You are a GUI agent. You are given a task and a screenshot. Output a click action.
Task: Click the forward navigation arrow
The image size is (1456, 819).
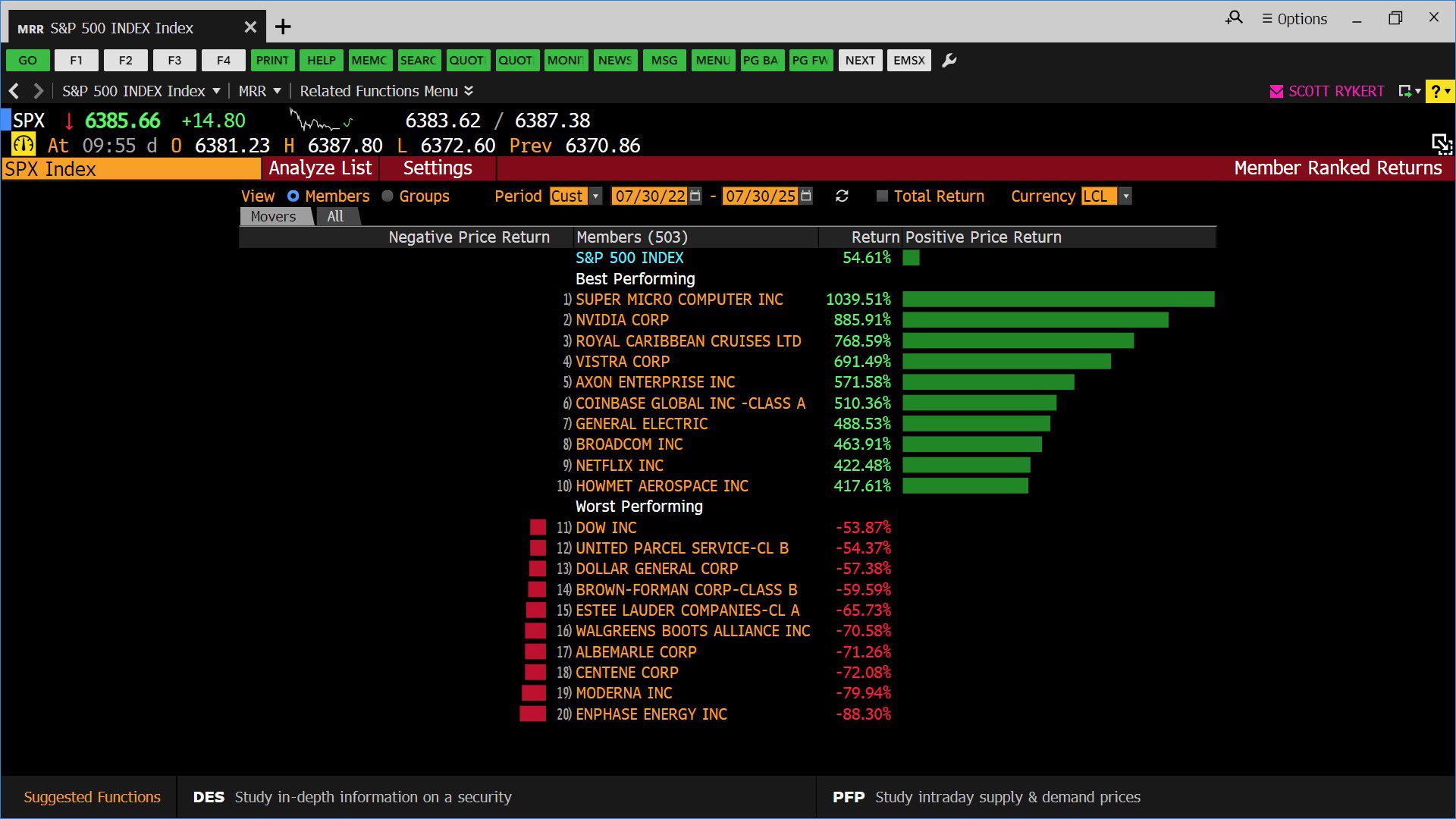pyautogui.click(x=38, y=91)
